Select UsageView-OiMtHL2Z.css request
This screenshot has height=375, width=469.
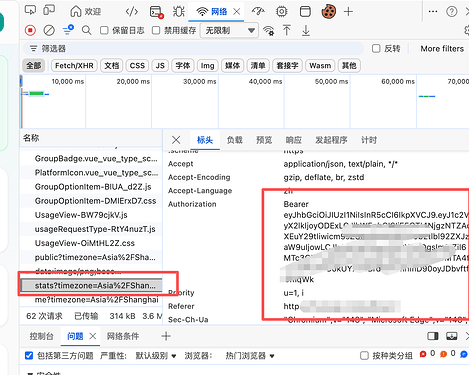(91, 243)
